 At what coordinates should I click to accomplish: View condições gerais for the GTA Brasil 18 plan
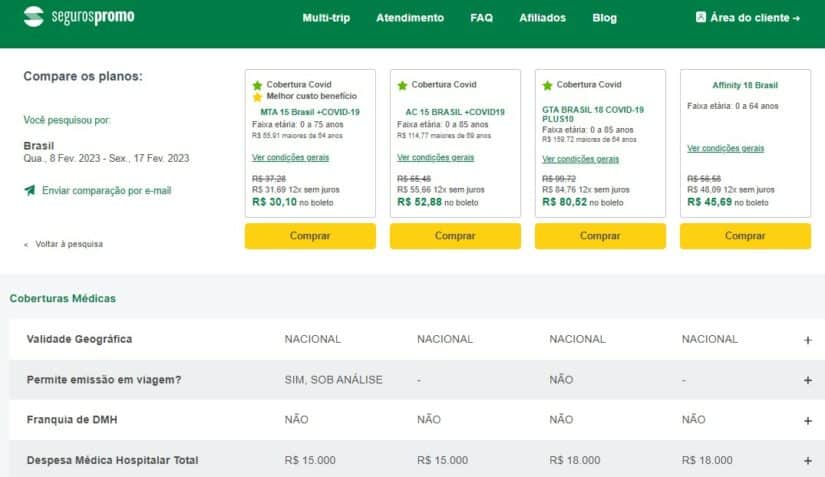[x=580, y=159]
